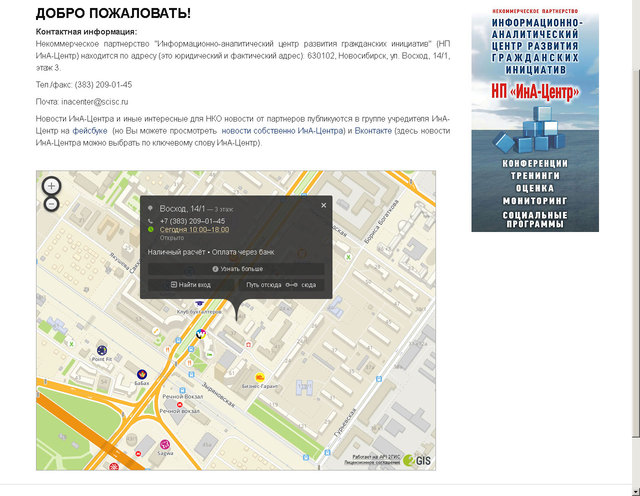Click the Найти вход button
Image resolution: width=640 pixels, height=496 pixels.
191,285
